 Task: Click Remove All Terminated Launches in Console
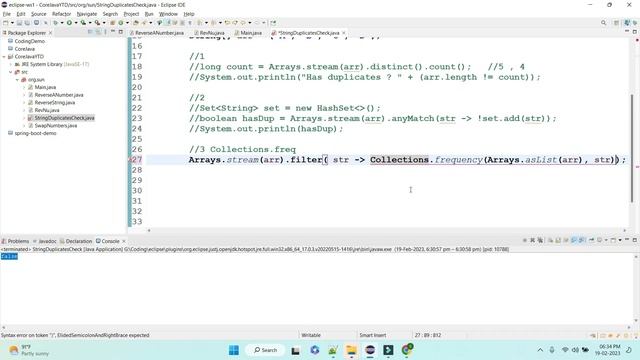pyautogui.click(x=540, y=240)
